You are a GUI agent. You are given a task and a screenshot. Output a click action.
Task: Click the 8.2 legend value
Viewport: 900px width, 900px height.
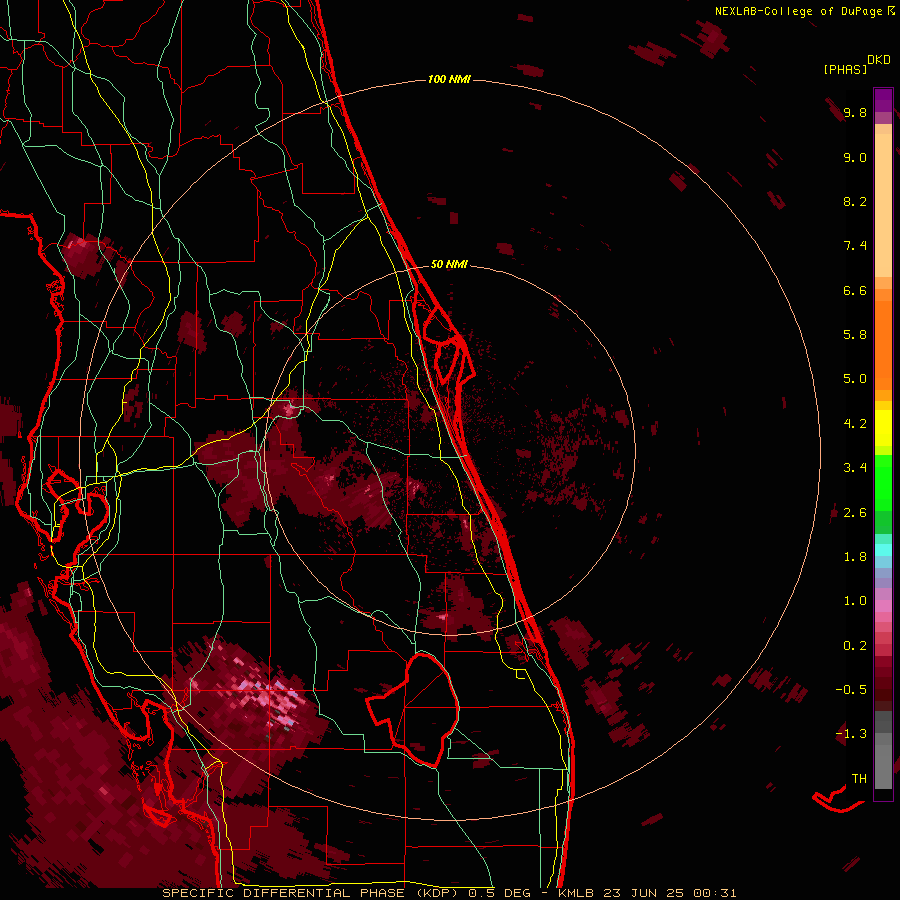click(x=855, y=201)
